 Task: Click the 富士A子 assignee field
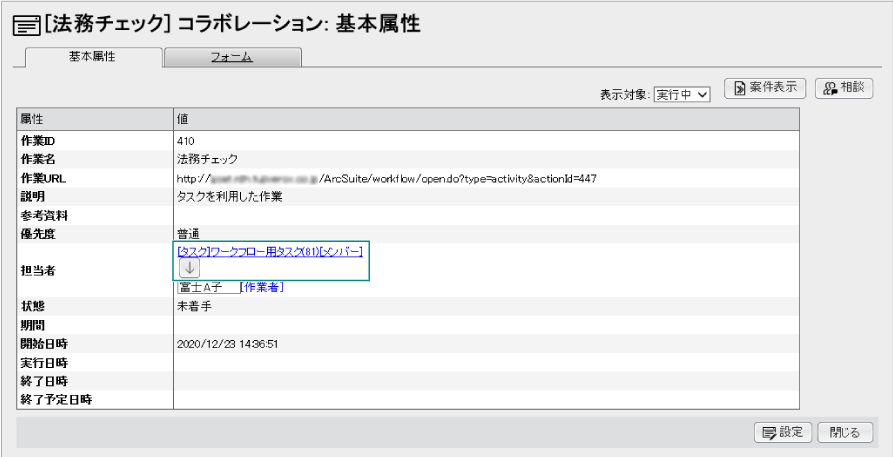(x=208, y=288)
